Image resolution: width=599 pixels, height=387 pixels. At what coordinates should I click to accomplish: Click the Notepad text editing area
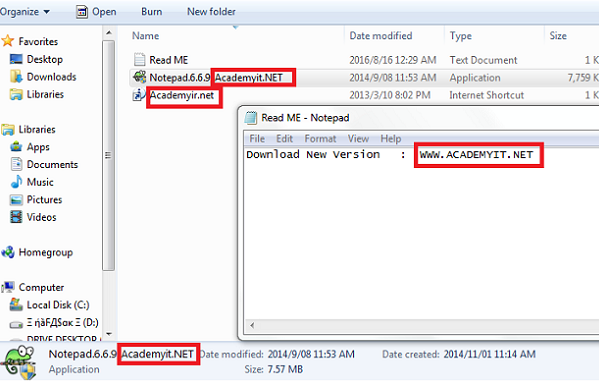tap(422, 233)
